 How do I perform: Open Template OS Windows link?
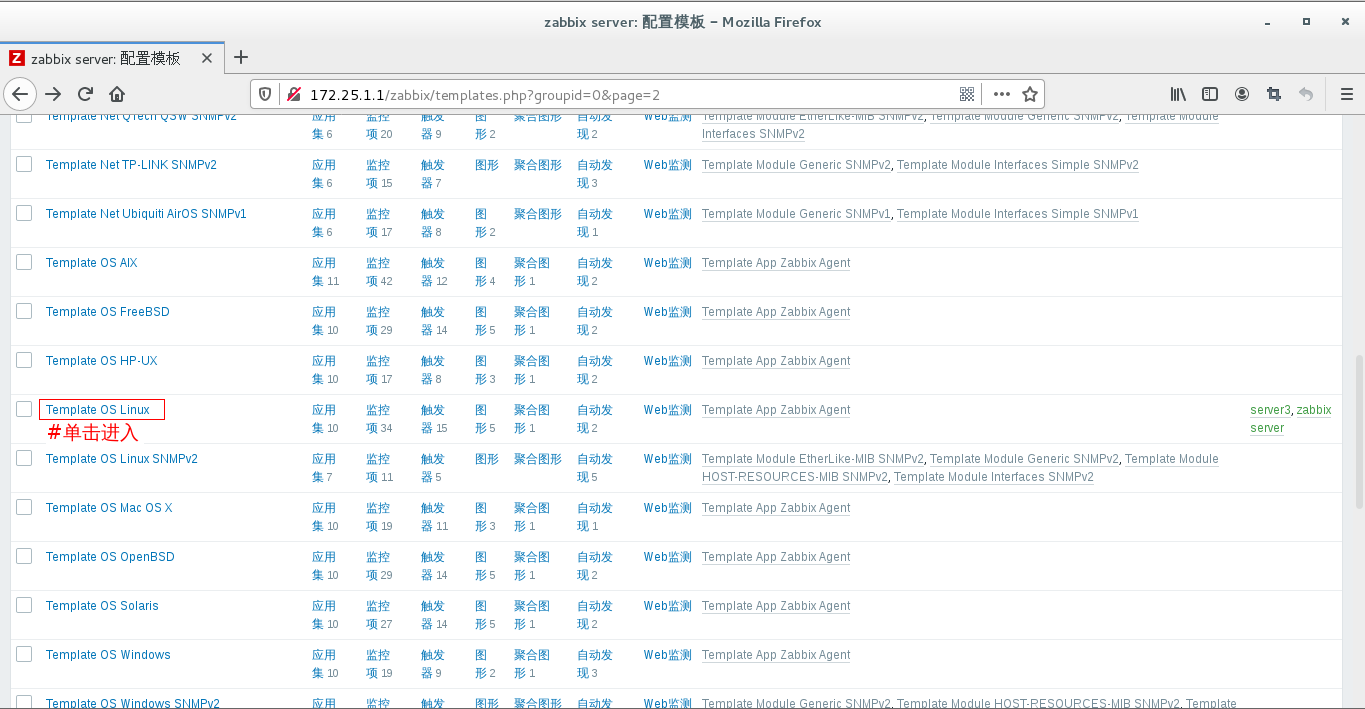pyautogui.click(x=108, y=655)
